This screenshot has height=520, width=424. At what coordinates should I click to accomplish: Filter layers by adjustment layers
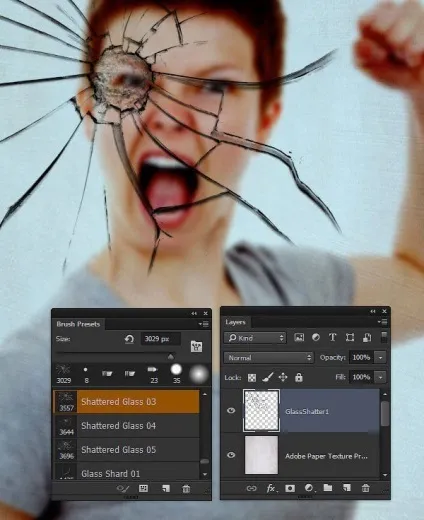point(316,337)
